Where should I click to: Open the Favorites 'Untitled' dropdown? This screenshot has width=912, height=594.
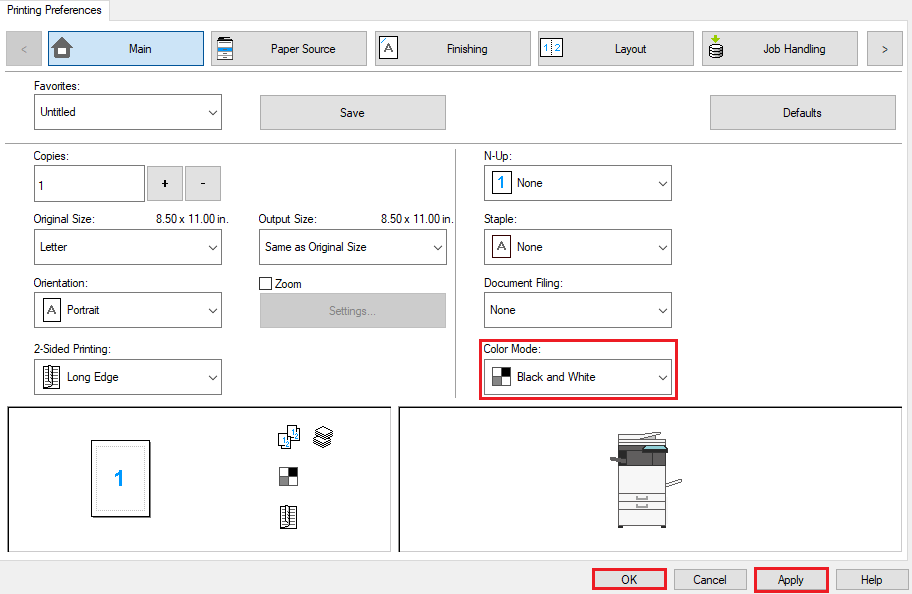click(127, 112)
